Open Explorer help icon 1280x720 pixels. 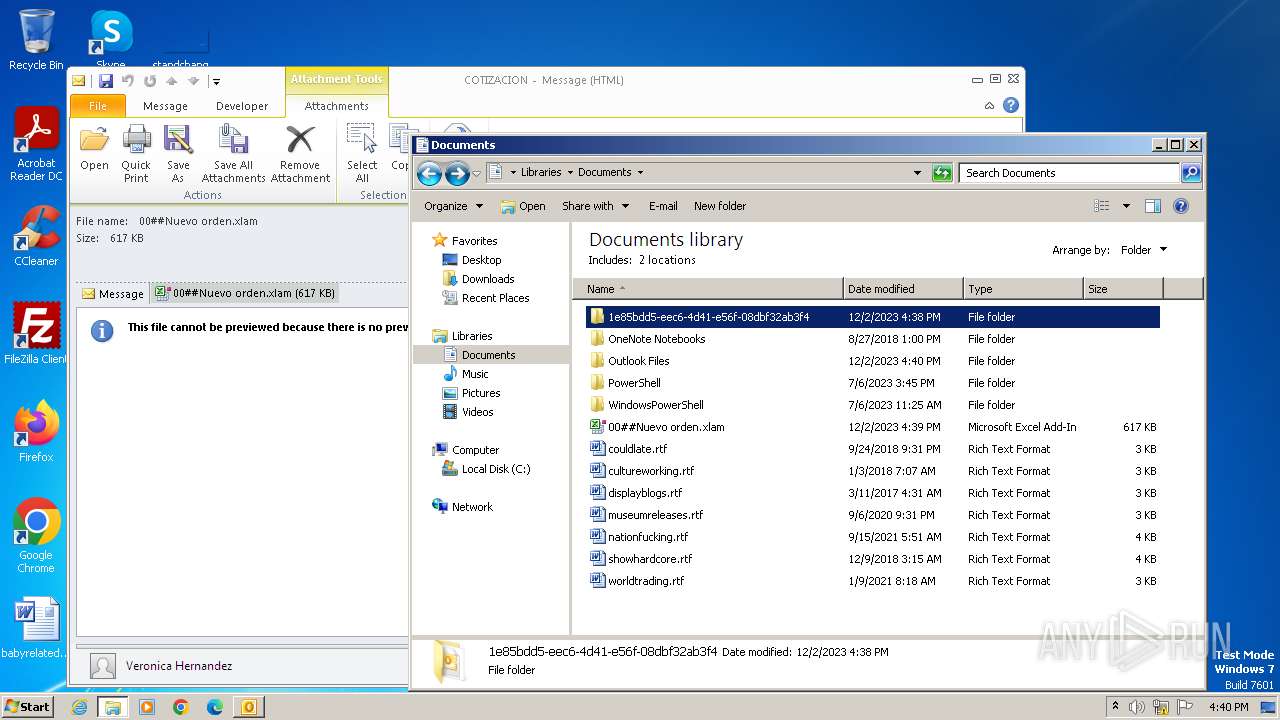click(1180, 206)
